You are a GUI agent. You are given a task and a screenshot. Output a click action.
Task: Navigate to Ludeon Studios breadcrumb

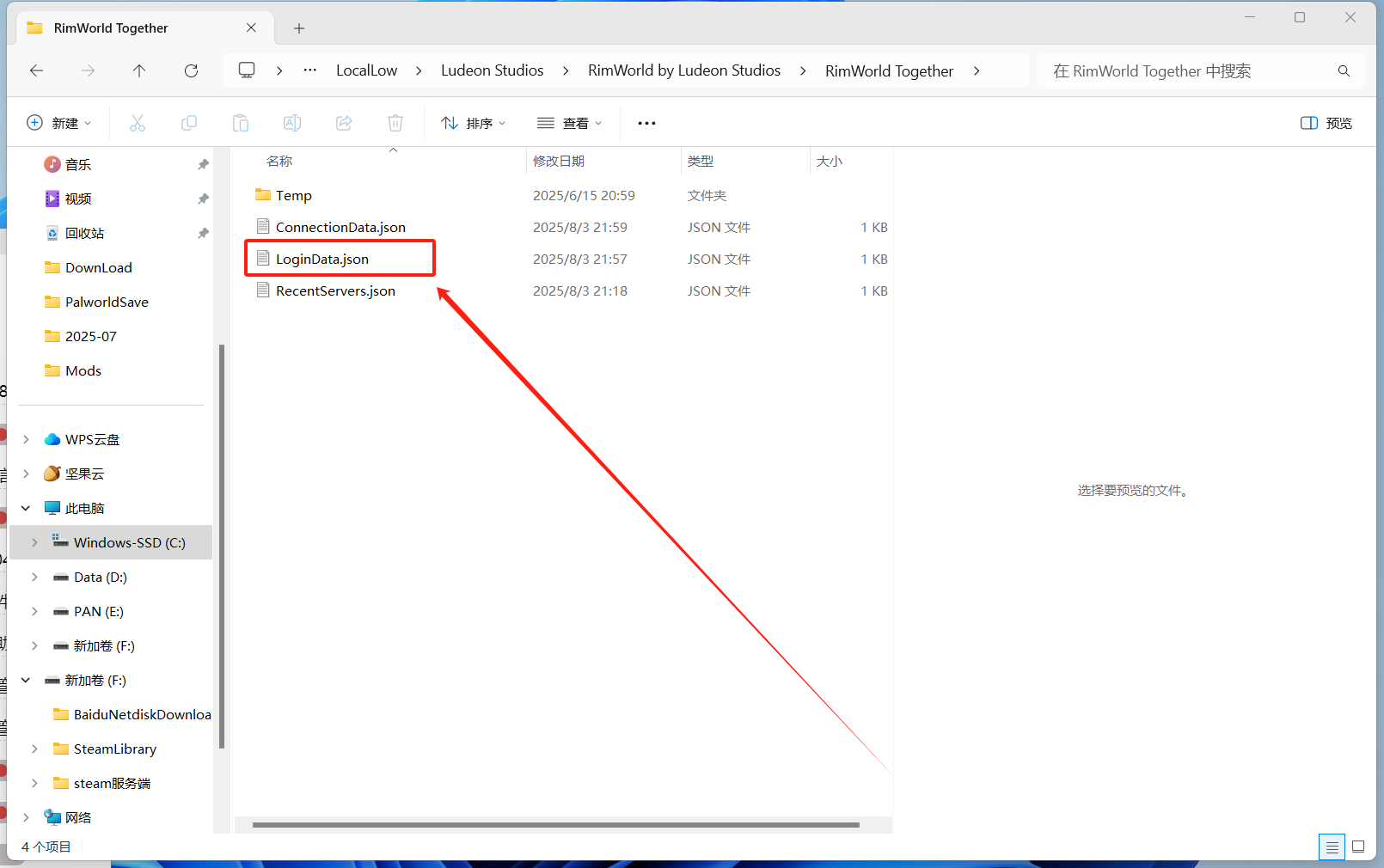(x=492, y=70)
